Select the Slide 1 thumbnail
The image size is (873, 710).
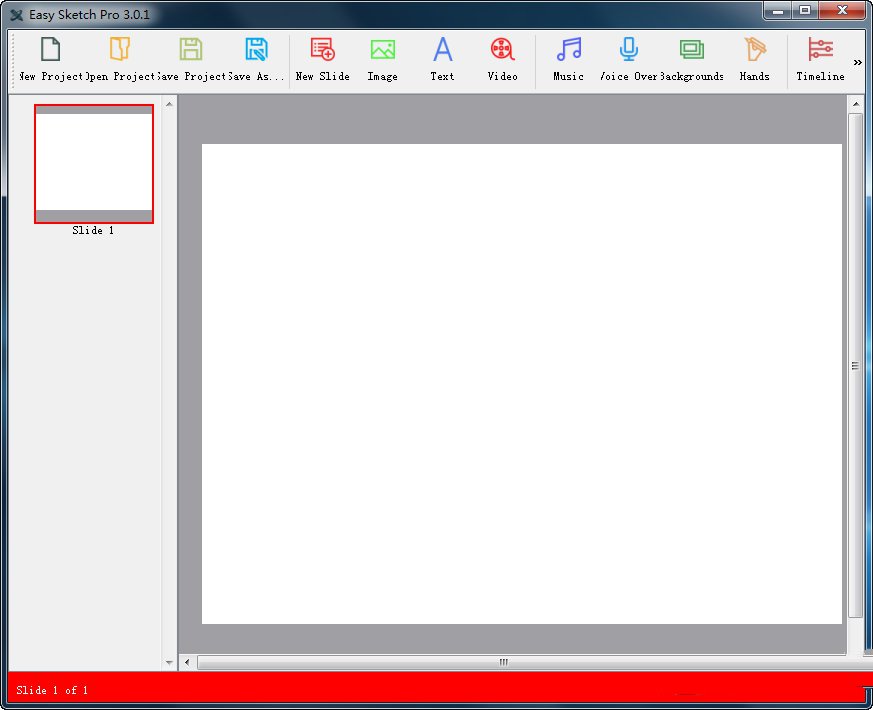click(x=94, y=164)
